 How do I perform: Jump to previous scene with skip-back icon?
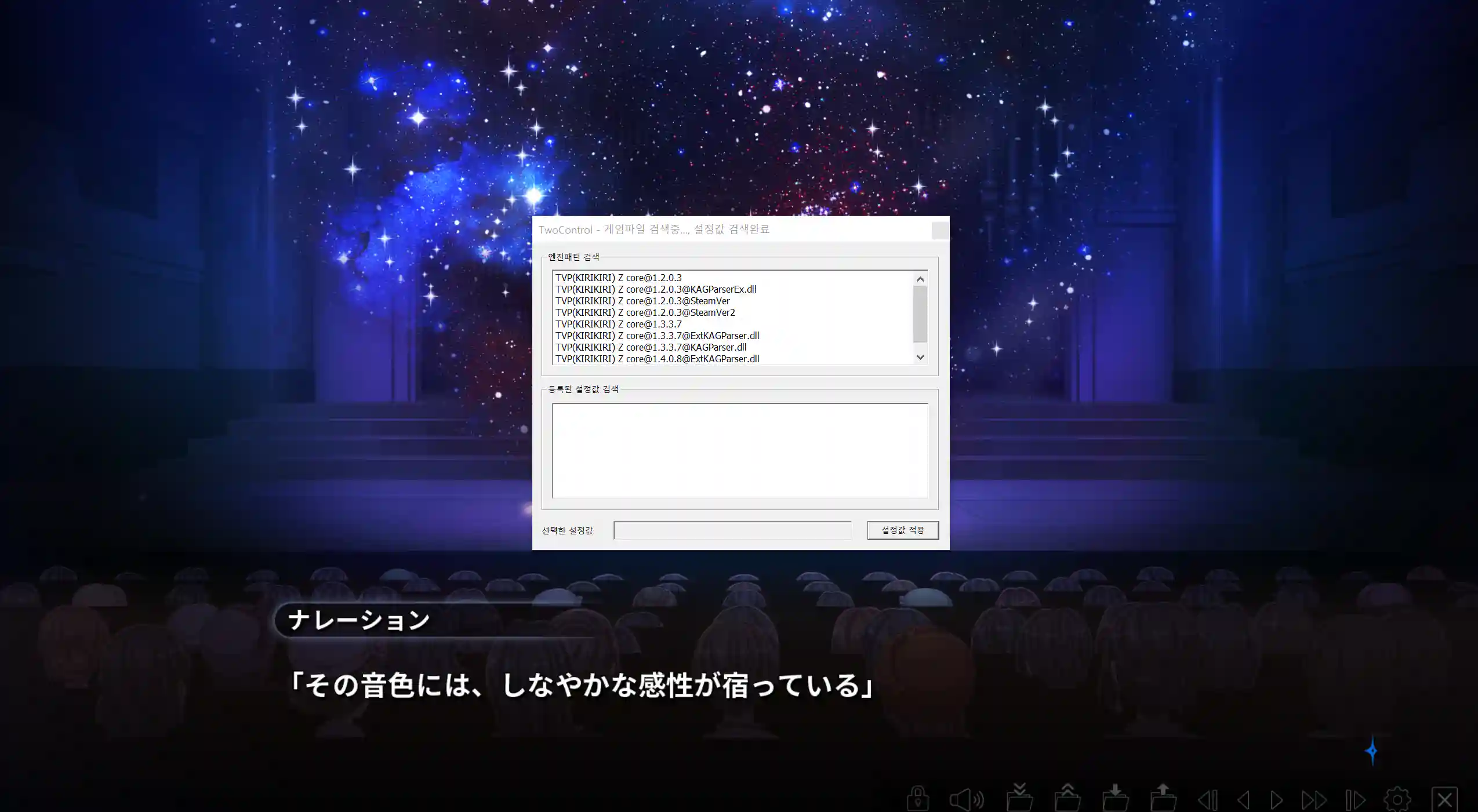1208,800
